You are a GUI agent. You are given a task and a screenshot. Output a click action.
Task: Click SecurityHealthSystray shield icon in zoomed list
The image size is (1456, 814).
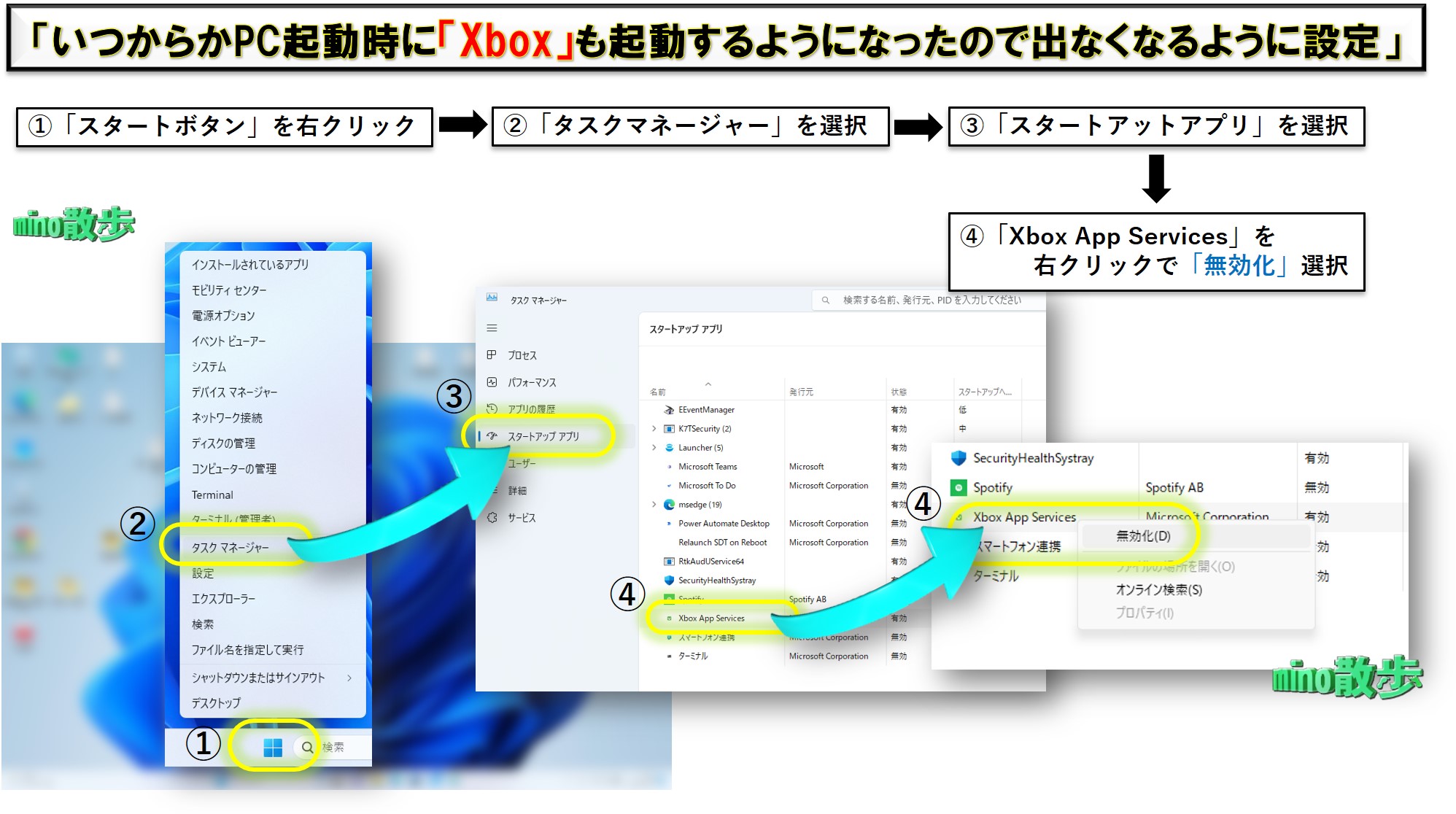coord(959,458)
